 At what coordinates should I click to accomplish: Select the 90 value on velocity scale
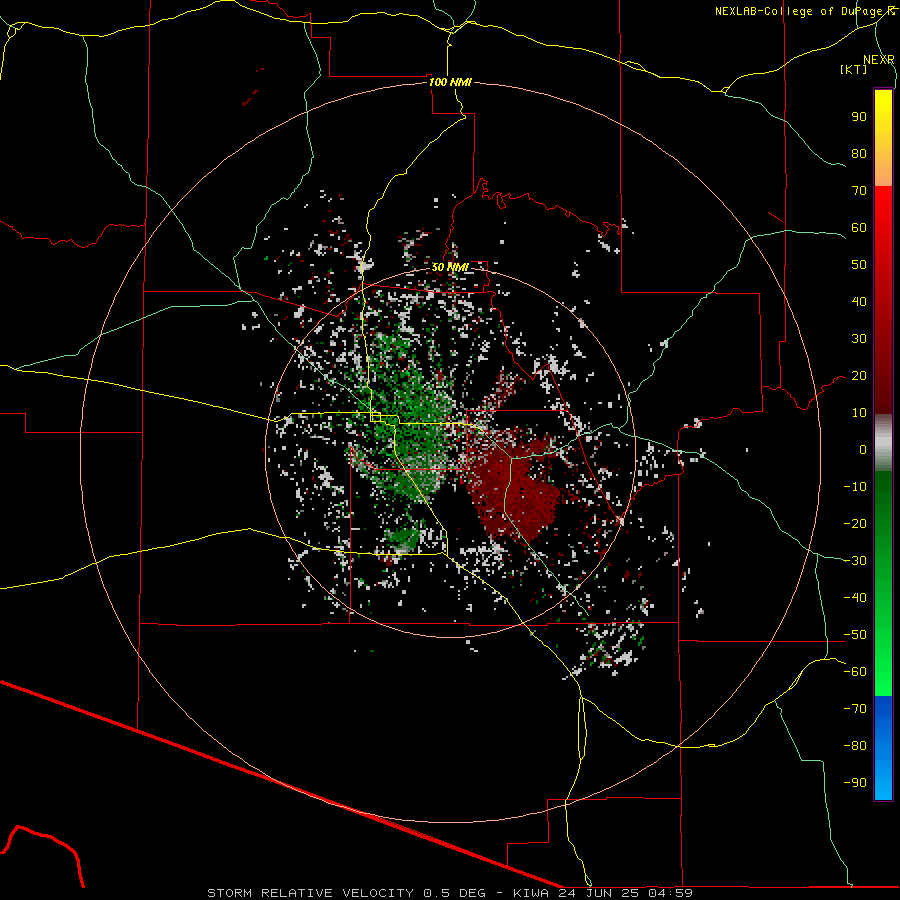pyautogui.click(x=859, y=117)
